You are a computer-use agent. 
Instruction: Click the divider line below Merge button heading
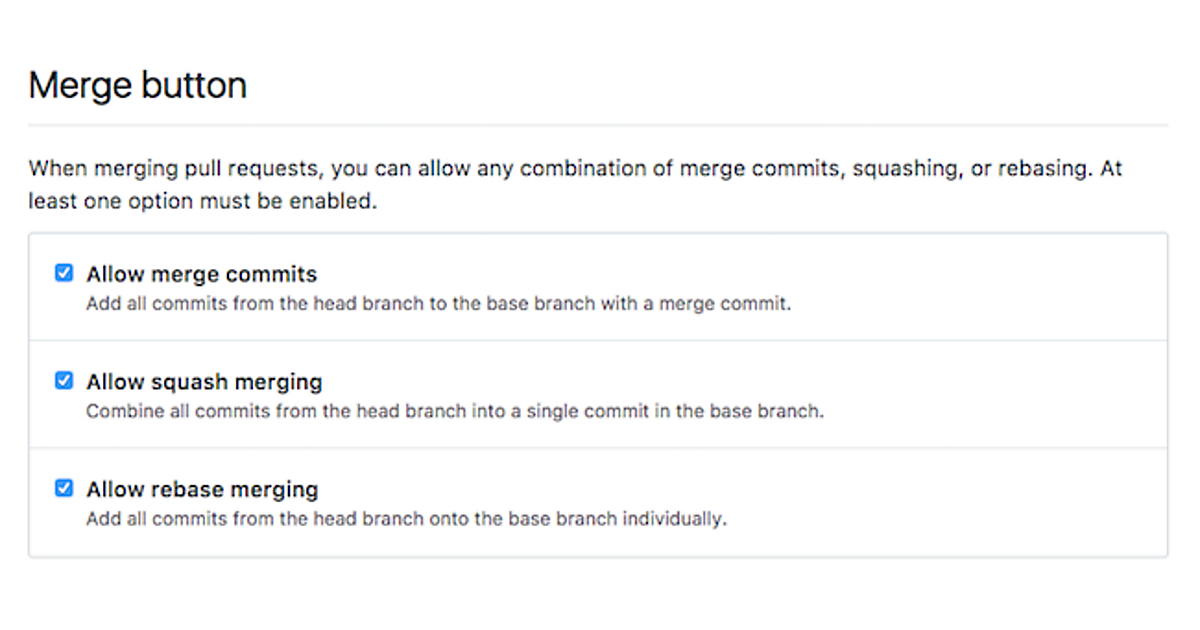click(598, 125)
